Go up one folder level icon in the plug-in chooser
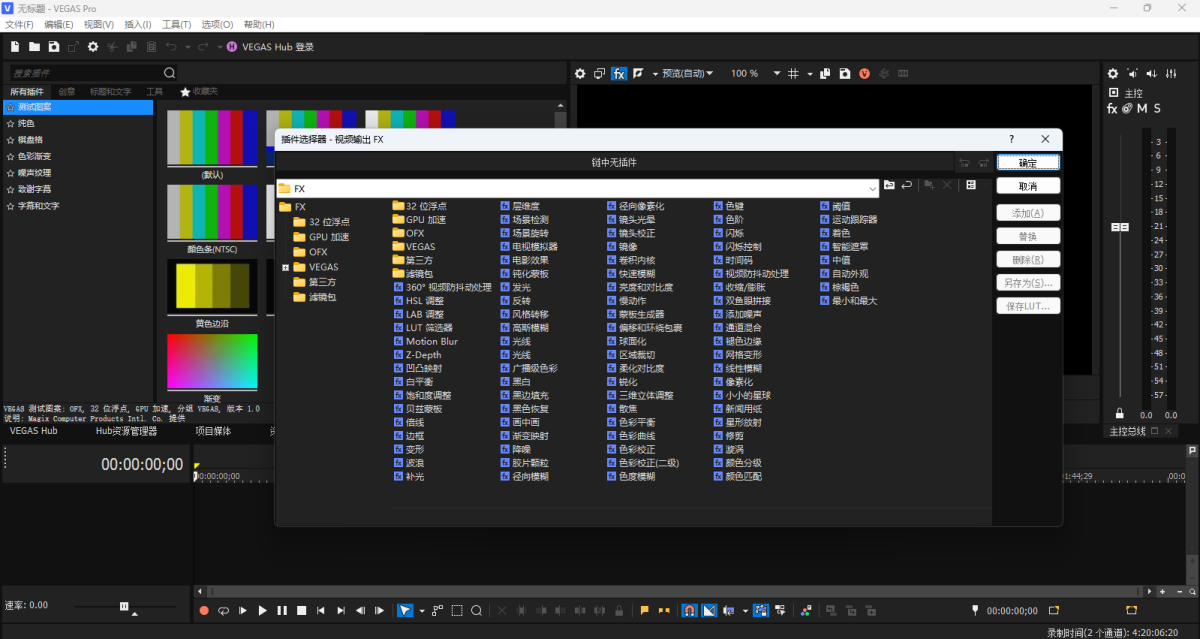 (889, 186)
